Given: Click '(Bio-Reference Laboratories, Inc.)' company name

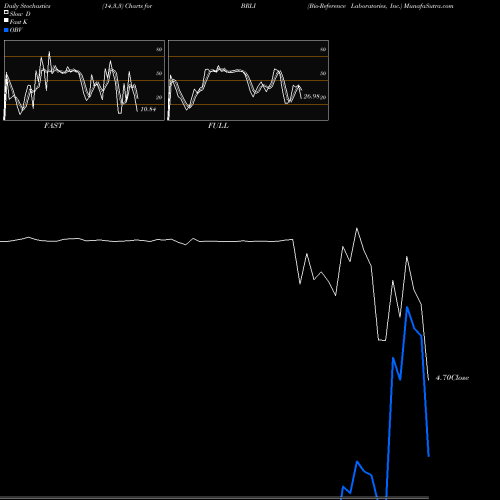Looking at the screenshot, I should (355, 6).
